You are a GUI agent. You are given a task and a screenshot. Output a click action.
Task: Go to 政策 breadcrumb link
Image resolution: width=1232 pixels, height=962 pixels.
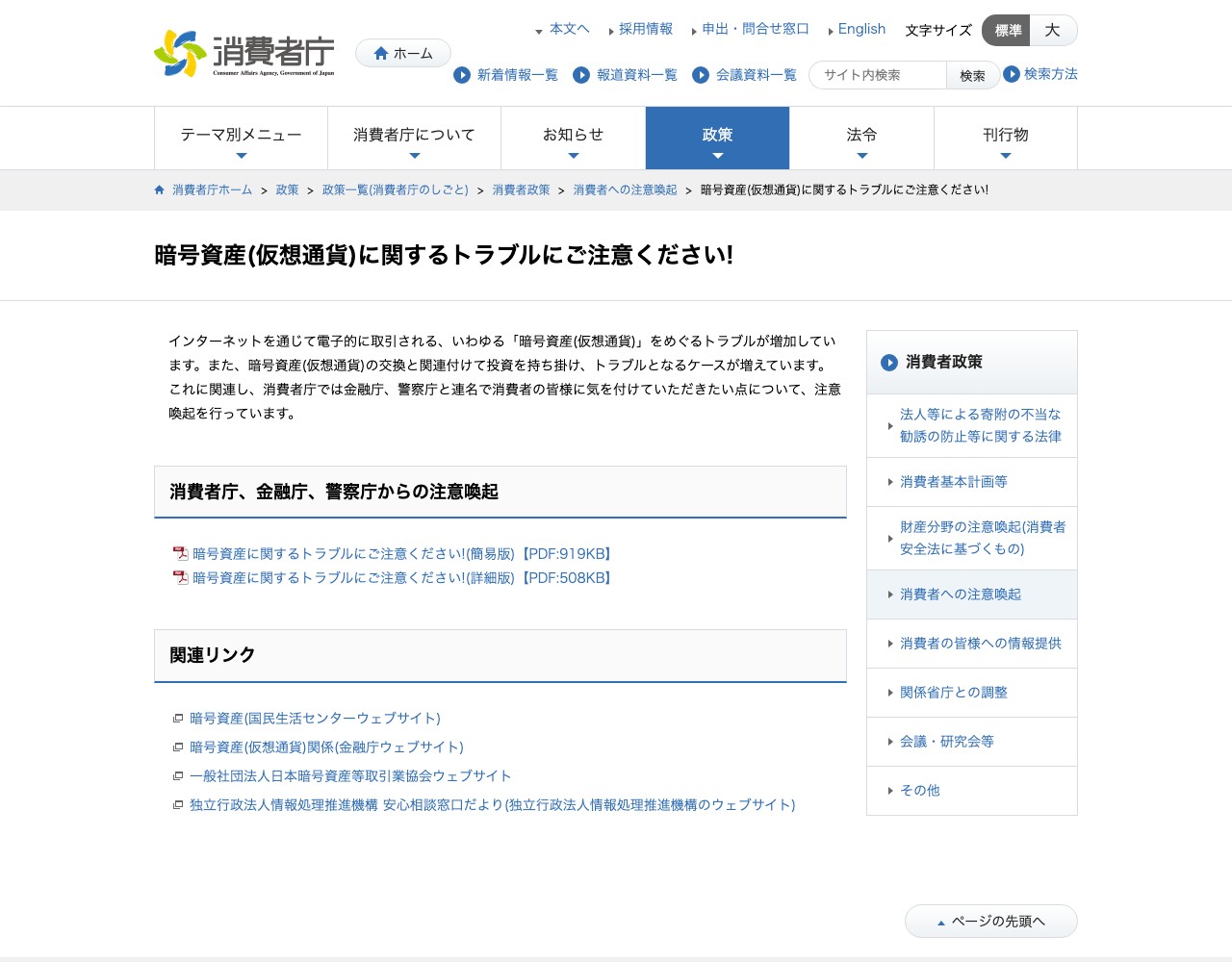[288, 190]
